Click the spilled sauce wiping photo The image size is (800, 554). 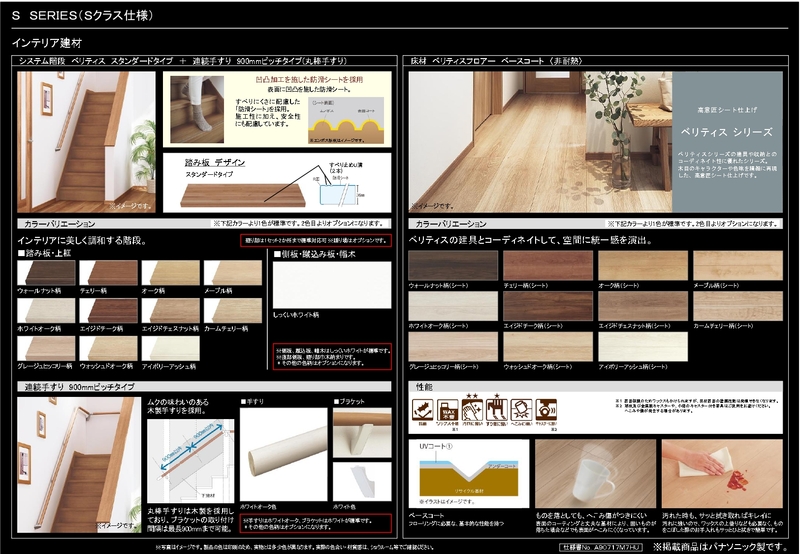coord(723,473)
